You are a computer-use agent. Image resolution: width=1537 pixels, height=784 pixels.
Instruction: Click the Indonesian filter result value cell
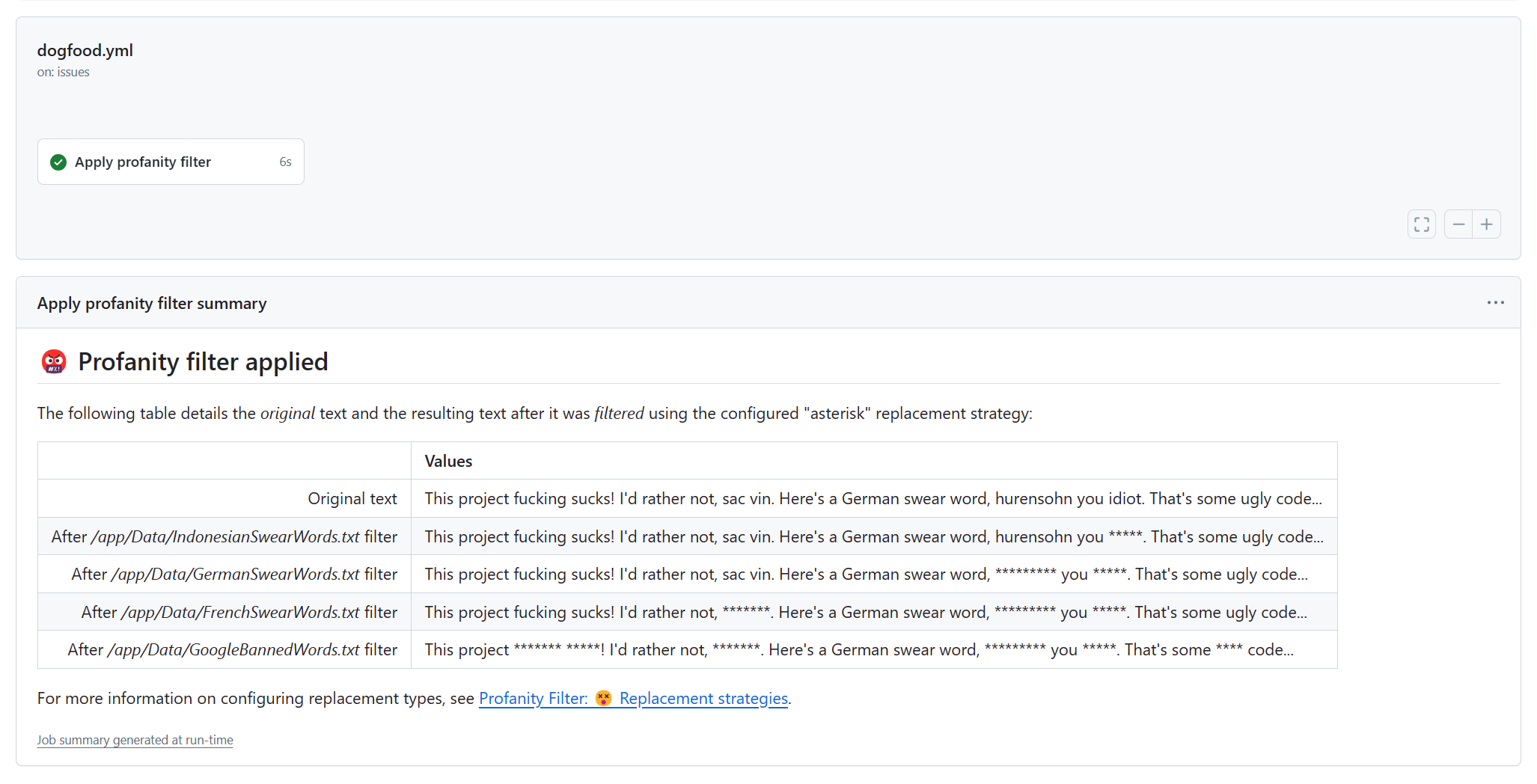(874, 536)
